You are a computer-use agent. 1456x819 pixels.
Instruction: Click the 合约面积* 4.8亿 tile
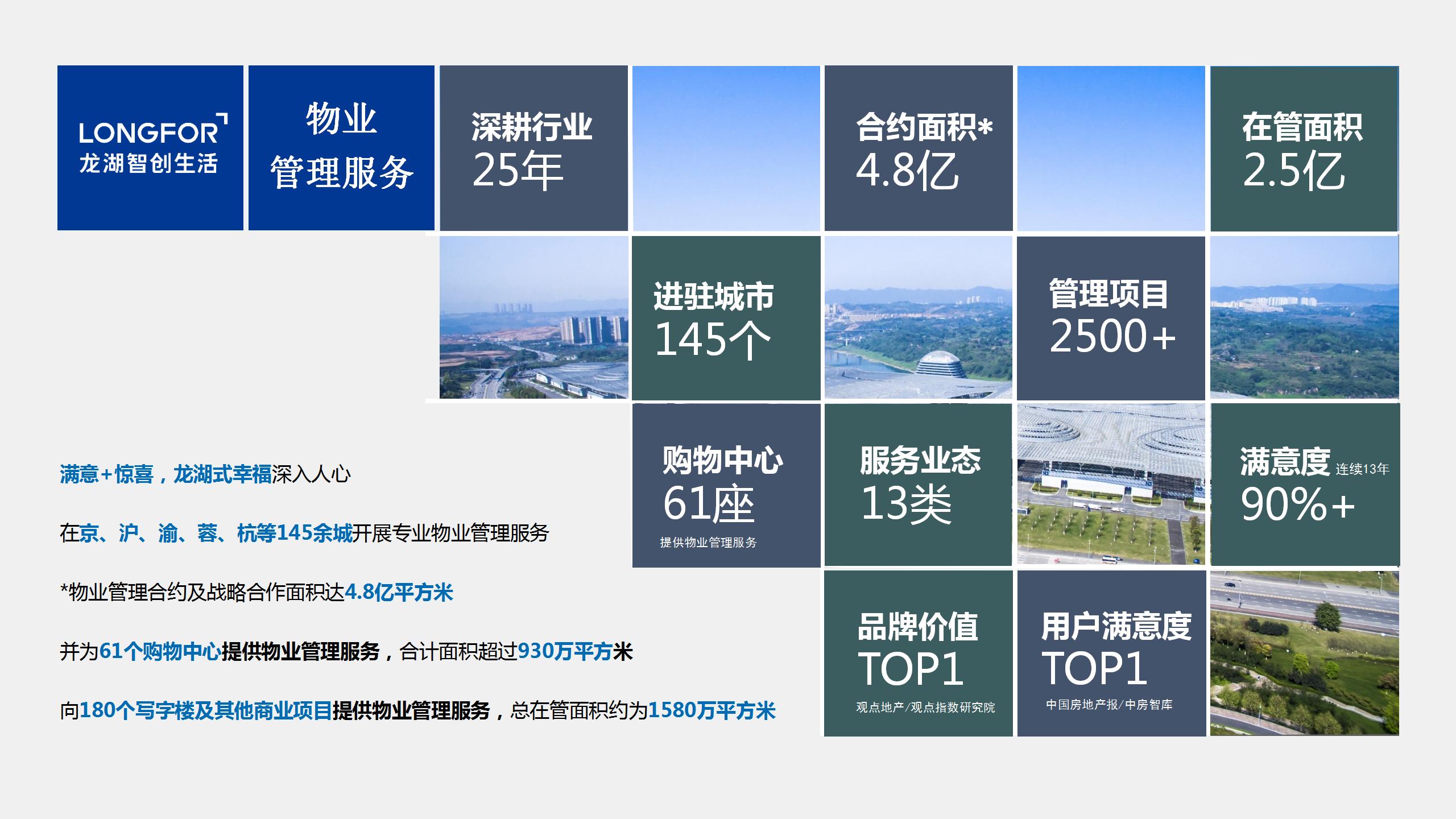coord(919,148)
